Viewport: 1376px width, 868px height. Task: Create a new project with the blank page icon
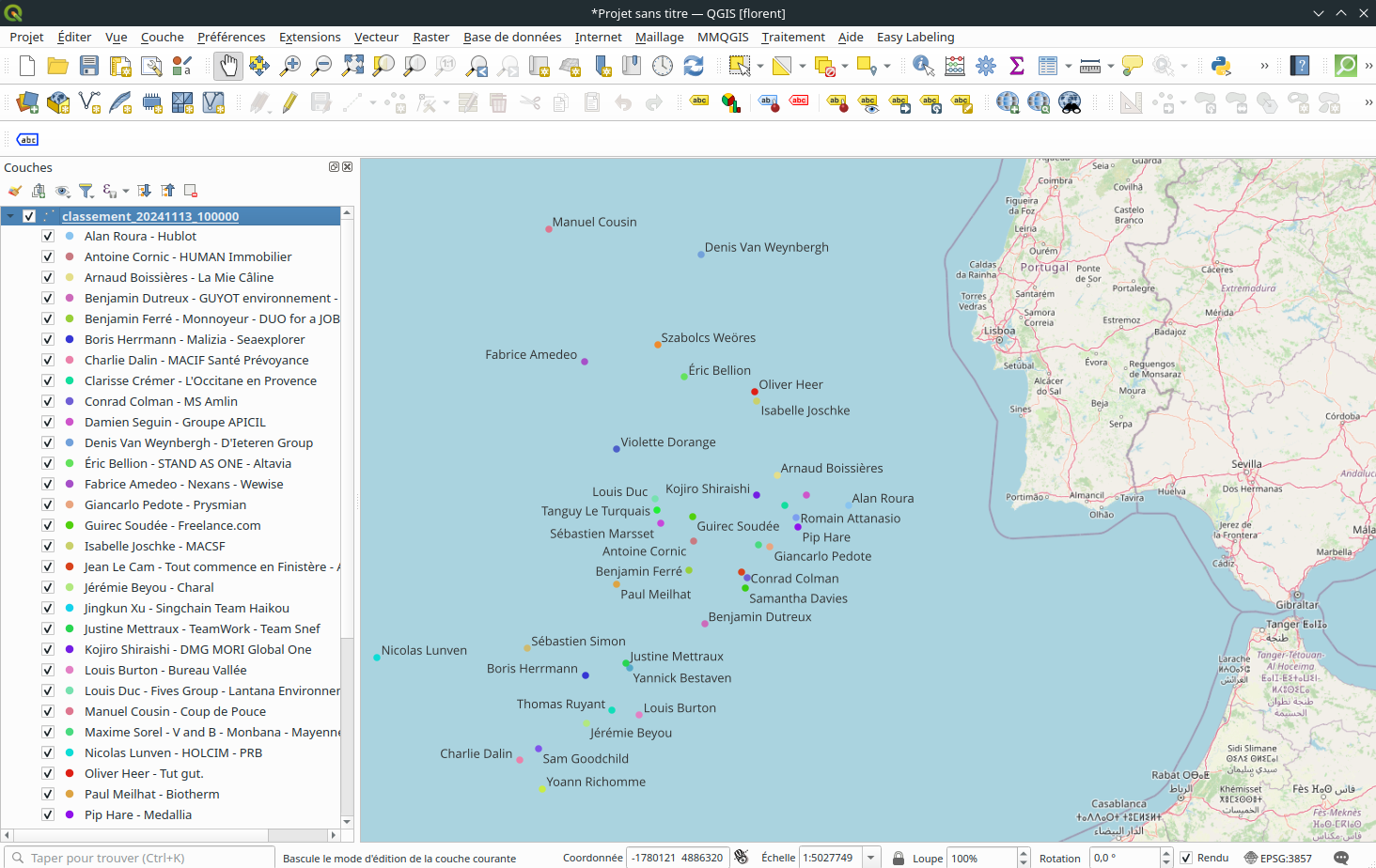[x=27, y=66]
